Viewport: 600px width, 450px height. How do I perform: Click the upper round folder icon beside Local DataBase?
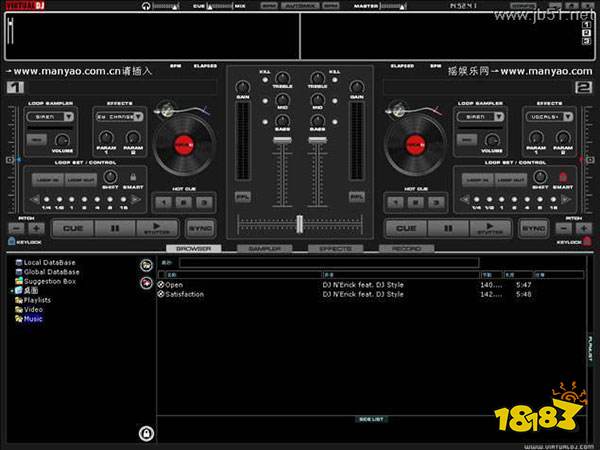coord(146,265)
